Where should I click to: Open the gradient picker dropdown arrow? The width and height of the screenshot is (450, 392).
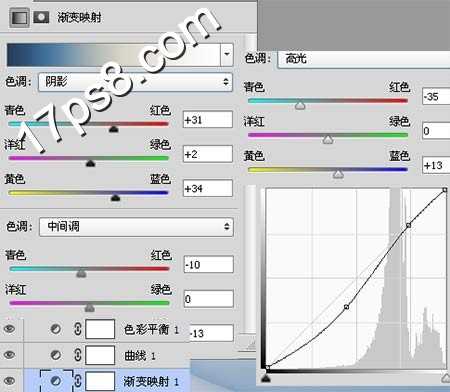[227, 54]
